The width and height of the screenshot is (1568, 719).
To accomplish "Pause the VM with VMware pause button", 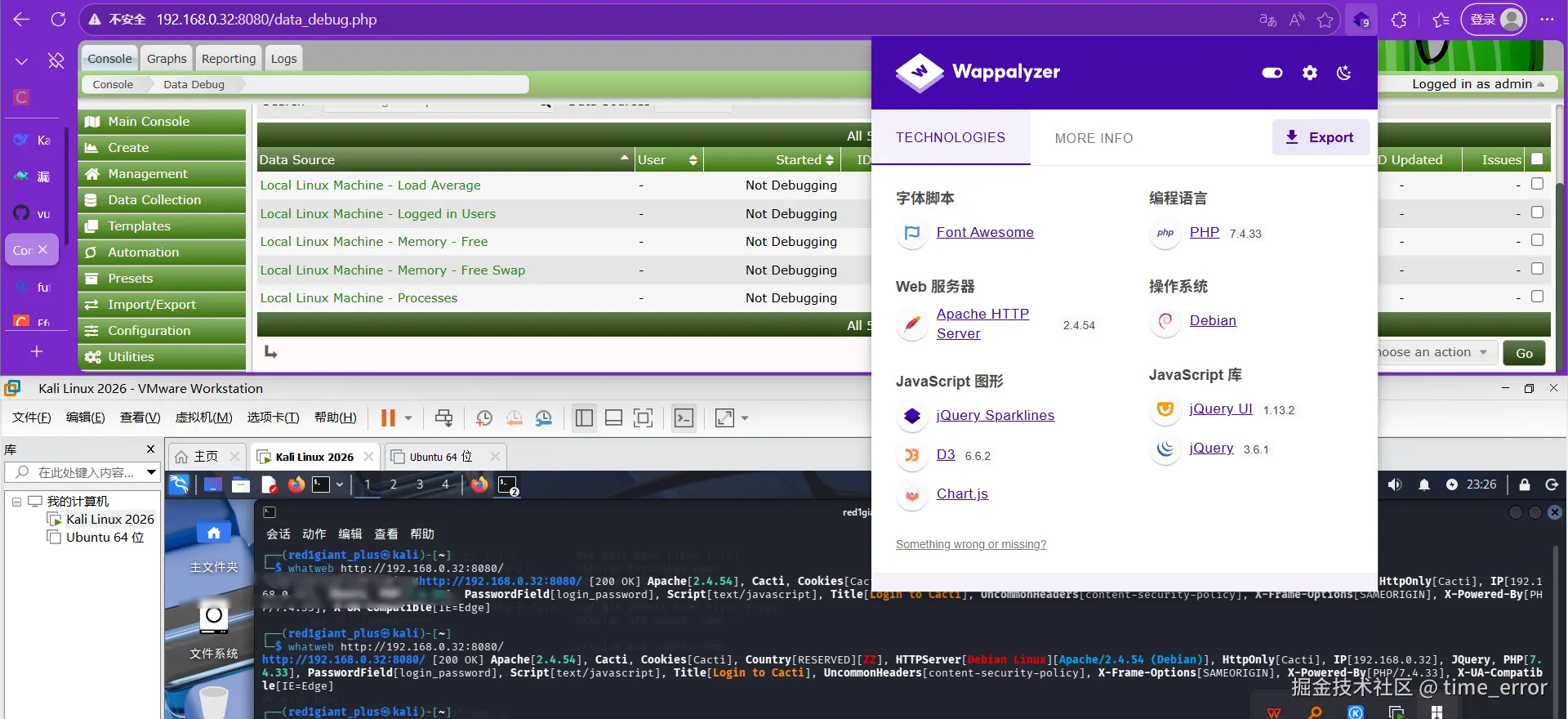I will click(388, 418).
